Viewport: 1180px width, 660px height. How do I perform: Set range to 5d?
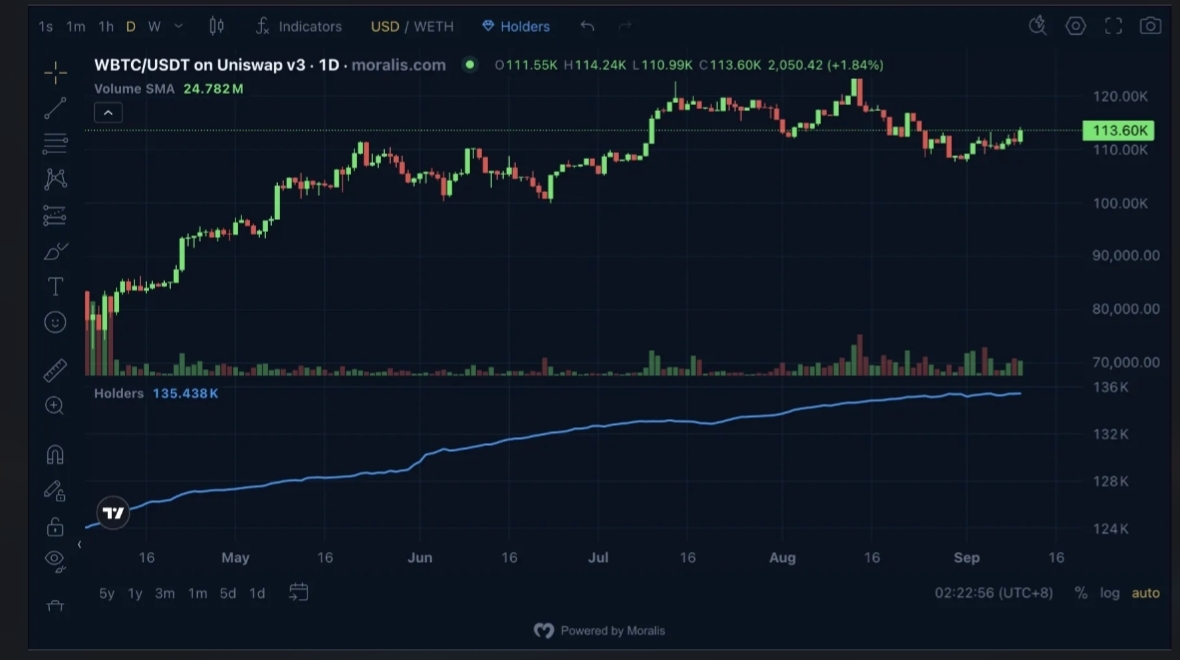(x=227, y=593)
